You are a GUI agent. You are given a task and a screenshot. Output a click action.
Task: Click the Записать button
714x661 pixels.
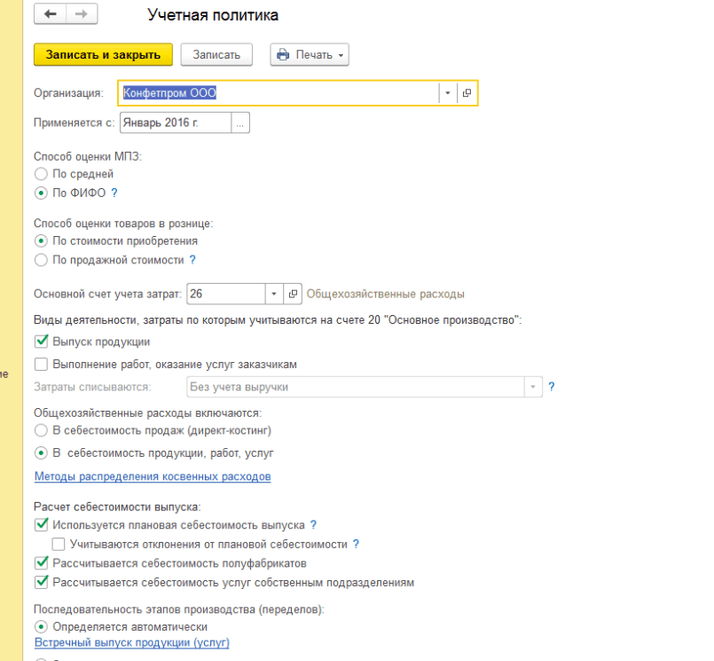217,55
